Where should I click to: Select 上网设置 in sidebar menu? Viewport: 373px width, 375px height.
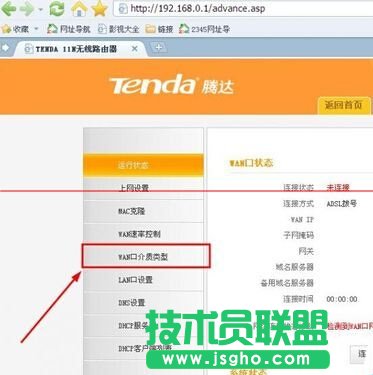(143, 188)
